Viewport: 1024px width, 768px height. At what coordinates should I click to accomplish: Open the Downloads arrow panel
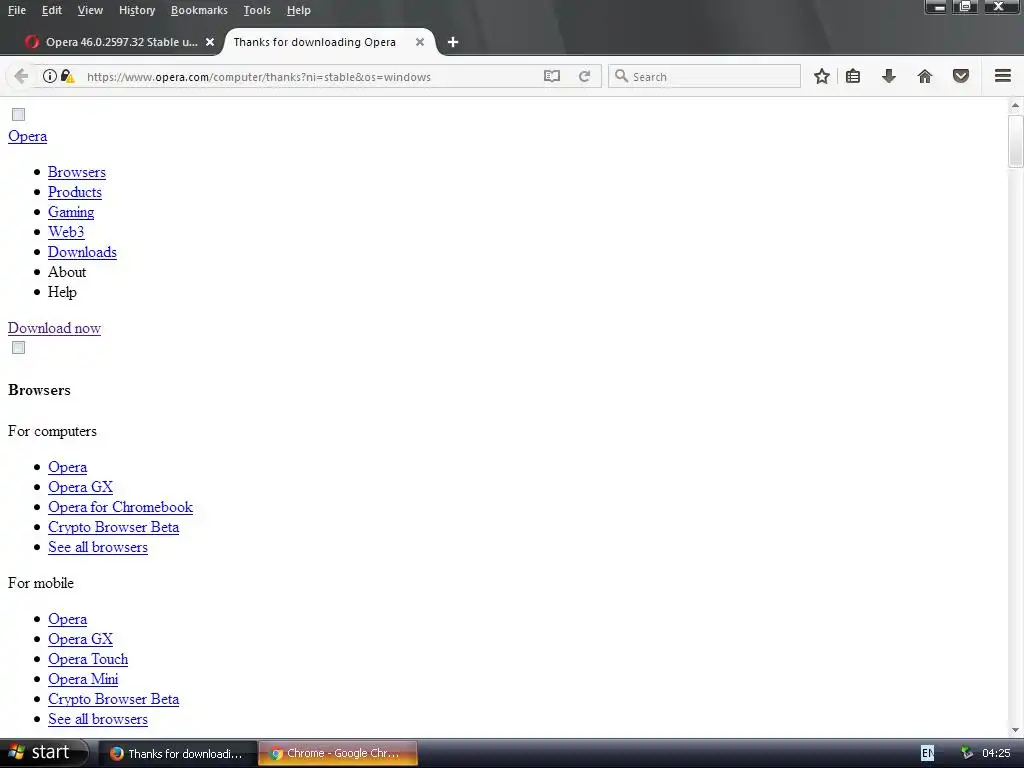(x=889, y=76)
